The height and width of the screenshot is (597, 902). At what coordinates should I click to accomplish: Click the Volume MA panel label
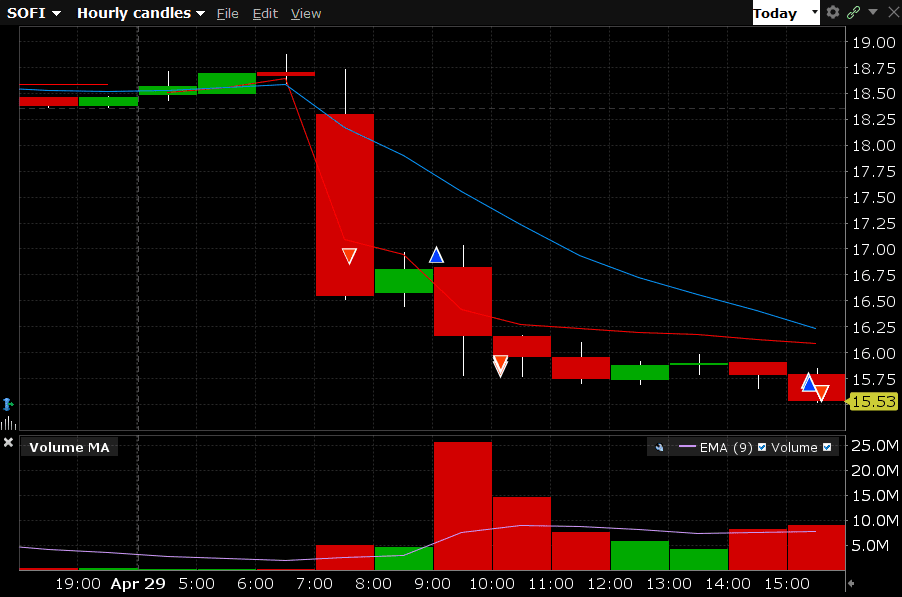[x=69, y=447]
